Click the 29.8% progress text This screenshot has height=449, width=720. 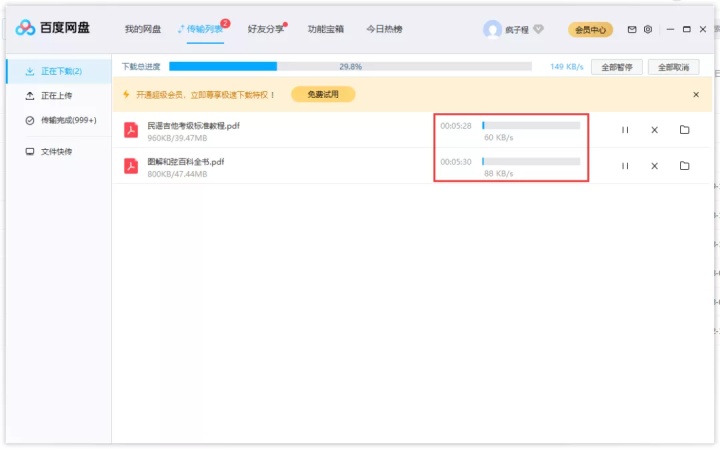pos(350,67)
